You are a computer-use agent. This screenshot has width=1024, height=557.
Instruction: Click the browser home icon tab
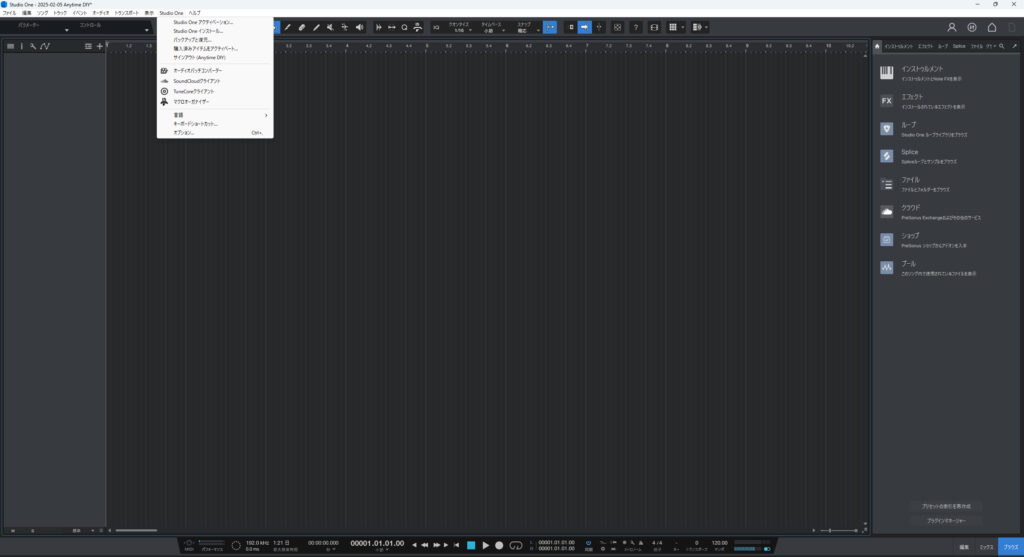coord(877,46)
